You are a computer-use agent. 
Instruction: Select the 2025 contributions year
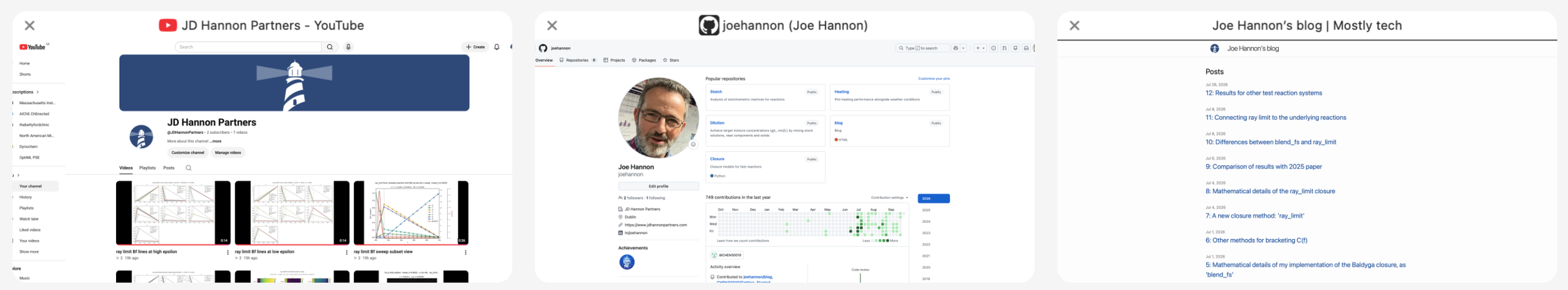(x=926, y=210)
